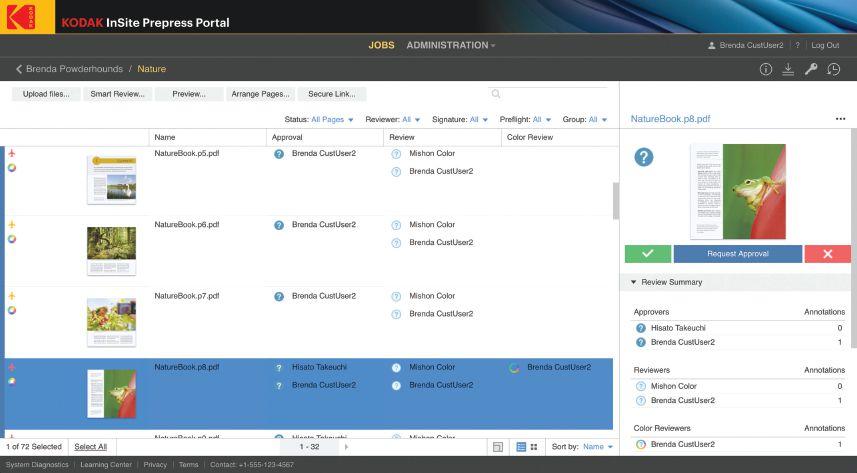
Task: Click the user icon beside Brenda CustUser2
Action: (712, 45)
